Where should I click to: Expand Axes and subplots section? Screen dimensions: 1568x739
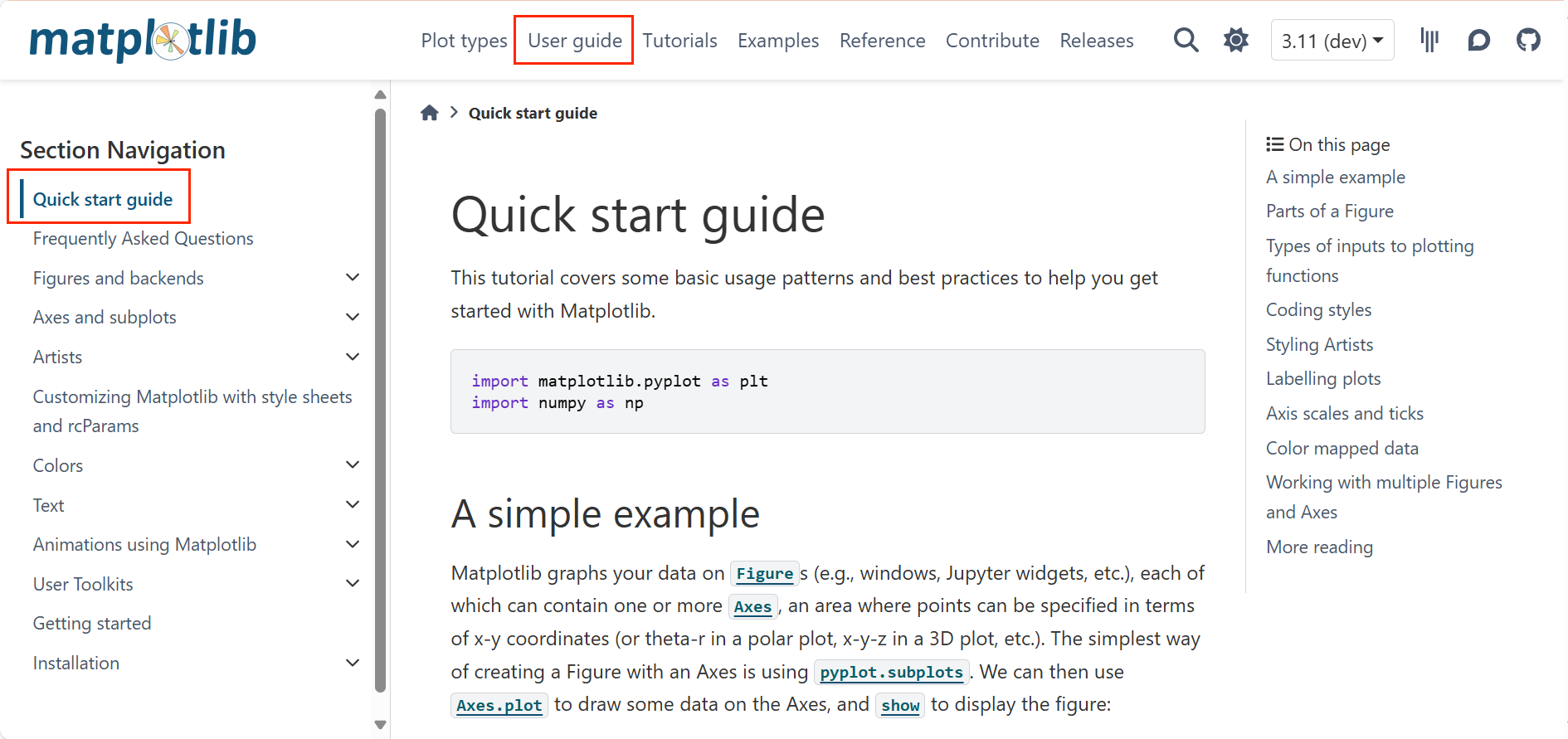click(x=353, y=317)
